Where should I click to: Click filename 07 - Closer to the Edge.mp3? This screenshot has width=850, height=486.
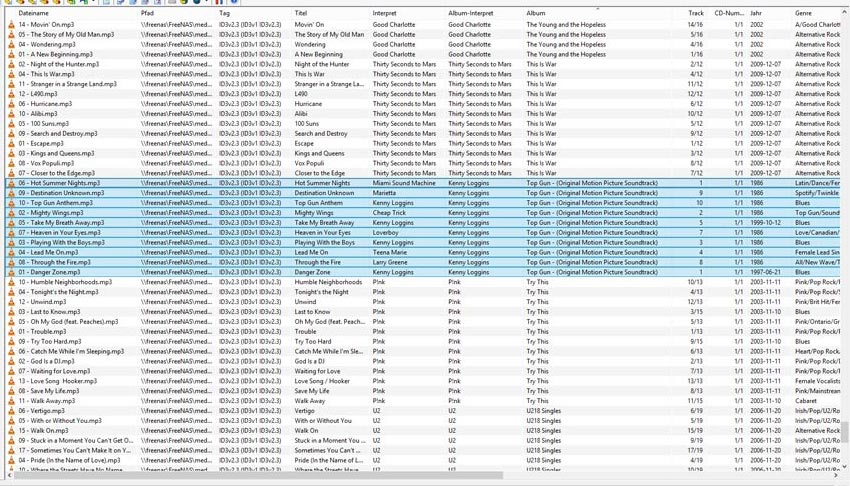pyautogui.click(x=56, y=173)
